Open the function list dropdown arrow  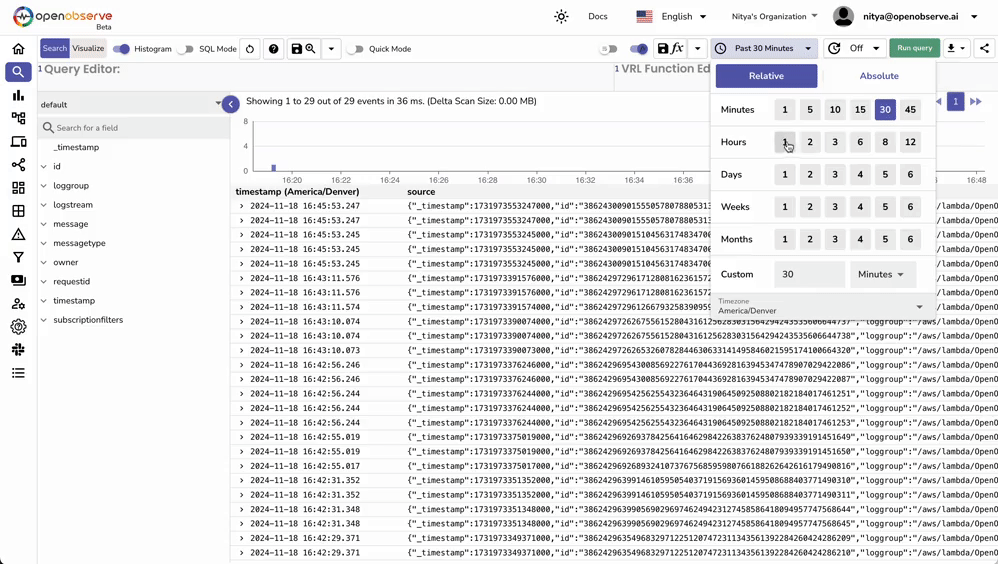[698, 48]
